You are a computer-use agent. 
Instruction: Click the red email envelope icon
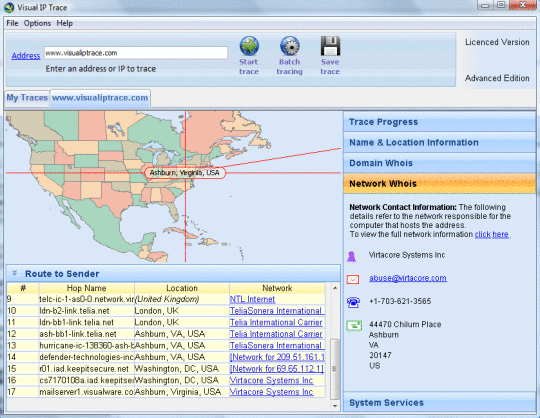point(353,279)
